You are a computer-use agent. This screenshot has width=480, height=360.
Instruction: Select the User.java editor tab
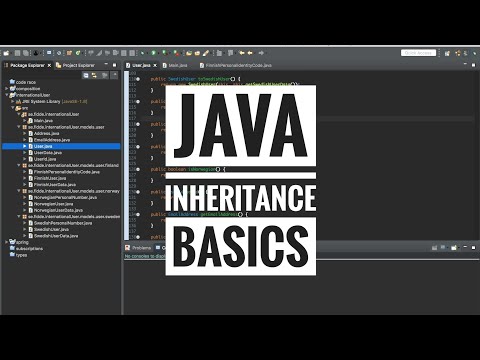(141, 65)
